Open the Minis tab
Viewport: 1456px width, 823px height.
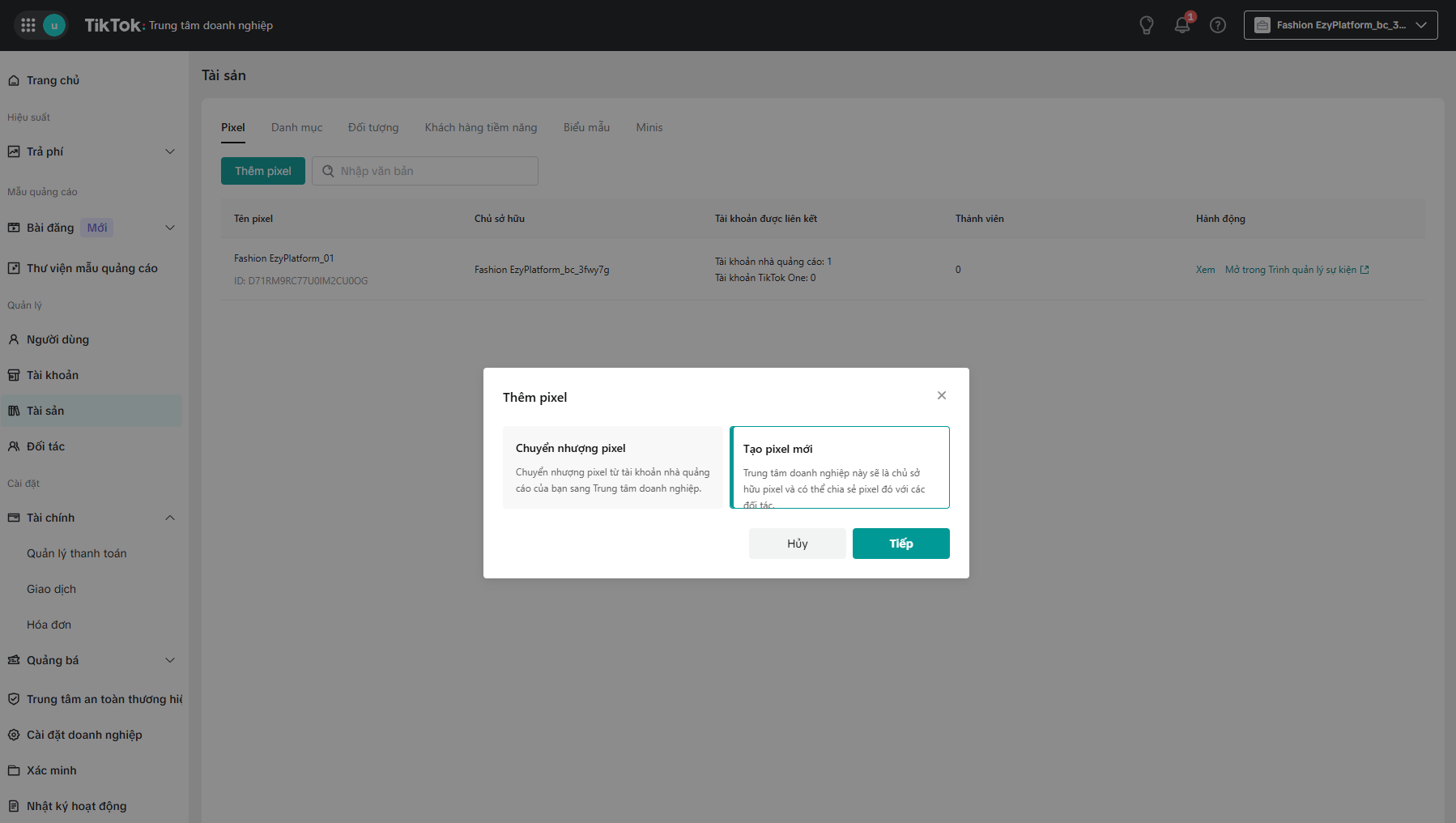[x=649, y=127]
